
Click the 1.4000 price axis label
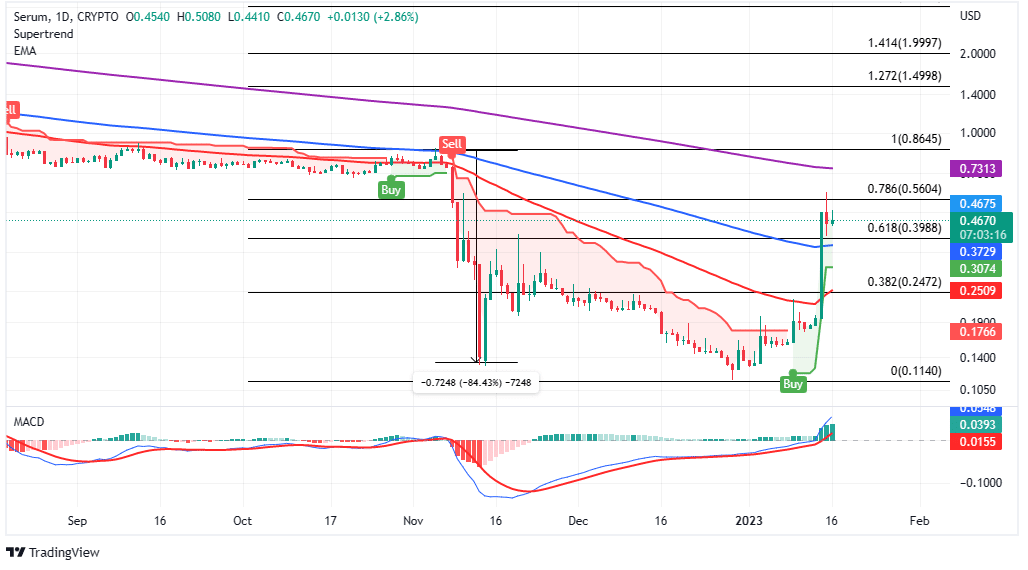978,95
